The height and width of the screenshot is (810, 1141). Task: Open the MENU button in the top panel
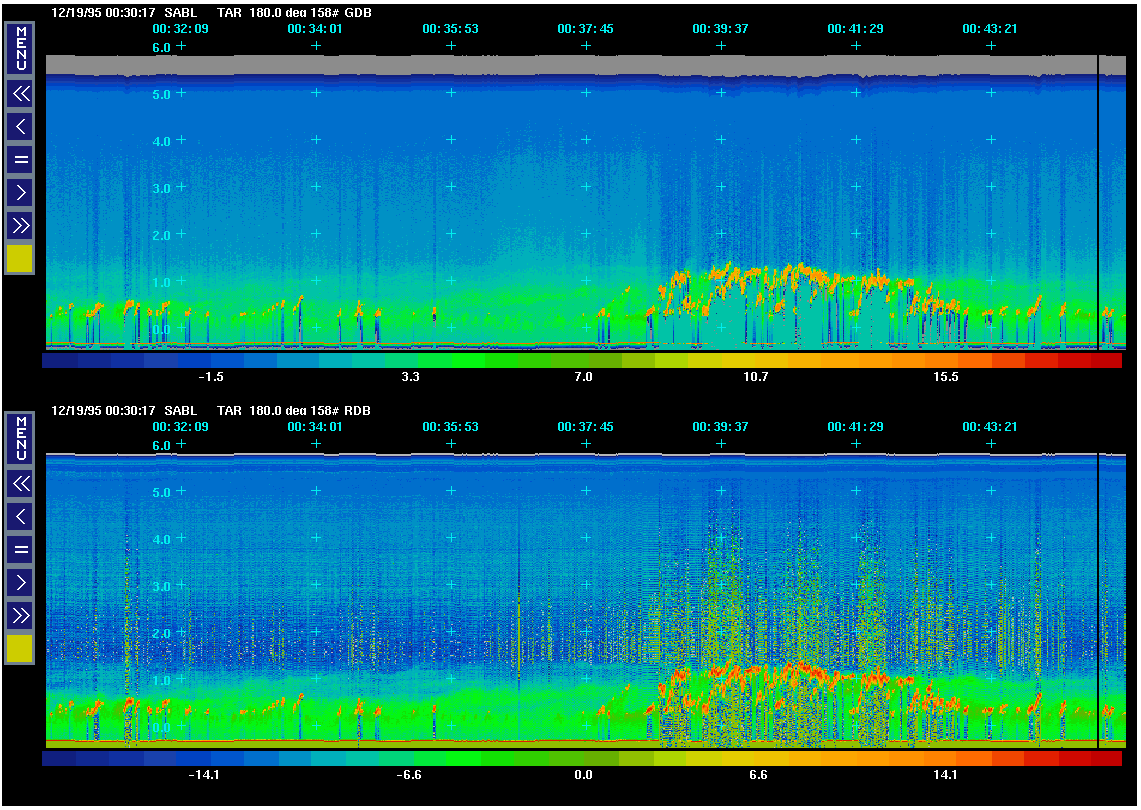pyautogui.click(x=20, y=48)
